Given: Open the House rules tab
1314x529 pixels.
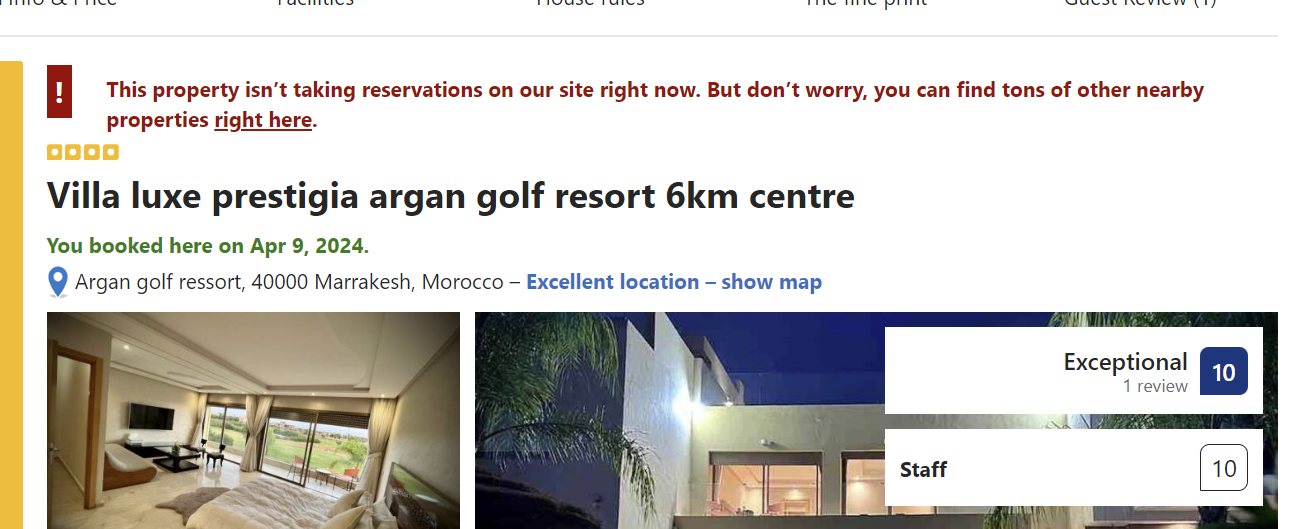Looking at the screenshot, I should coord(590,3).
